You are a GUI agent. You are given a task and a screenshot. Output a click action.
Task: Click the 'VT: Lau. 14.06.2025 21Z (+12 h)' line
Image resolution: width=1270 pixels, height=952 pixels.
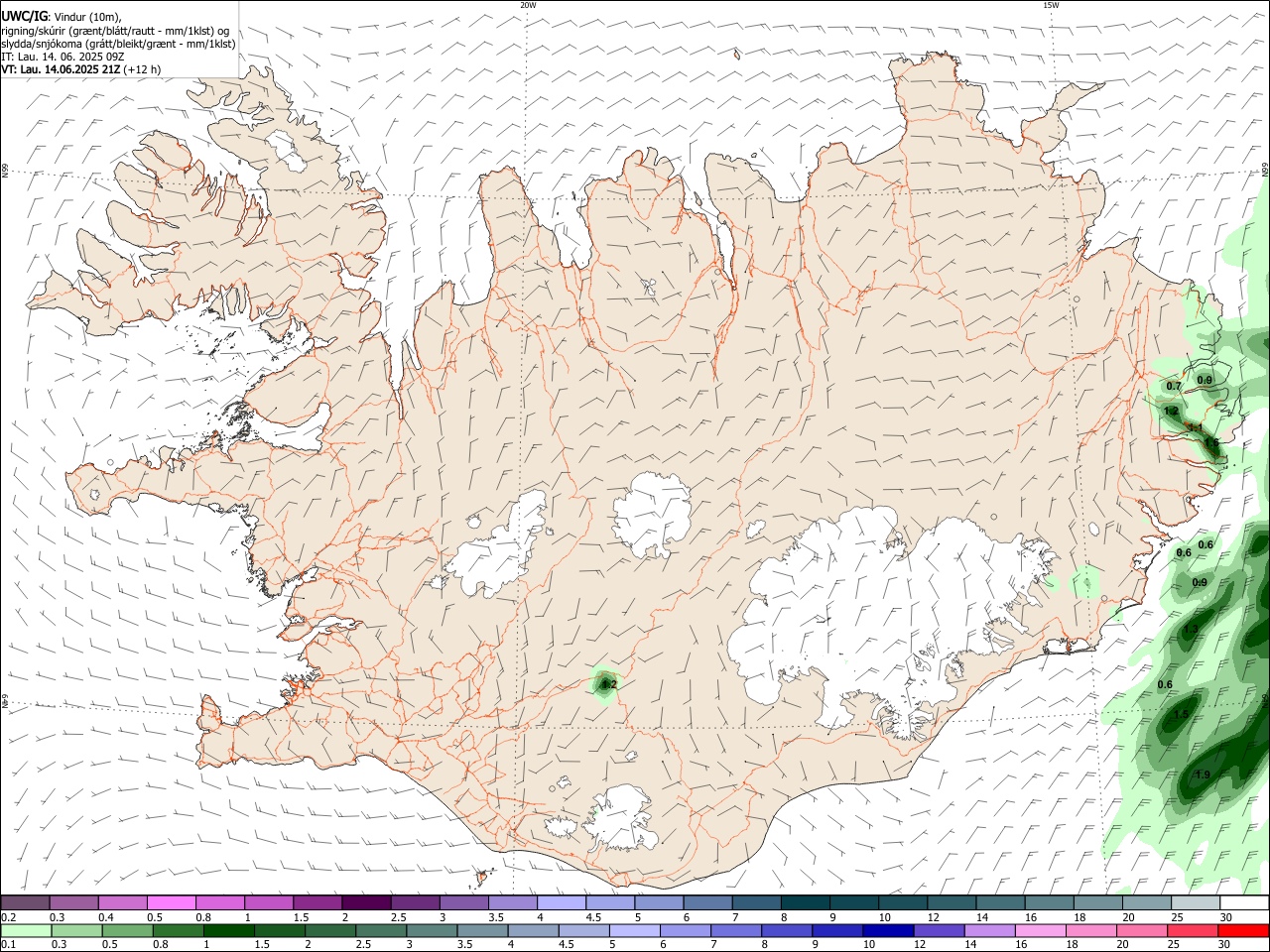pyautogui.click(x=81, y=69)
